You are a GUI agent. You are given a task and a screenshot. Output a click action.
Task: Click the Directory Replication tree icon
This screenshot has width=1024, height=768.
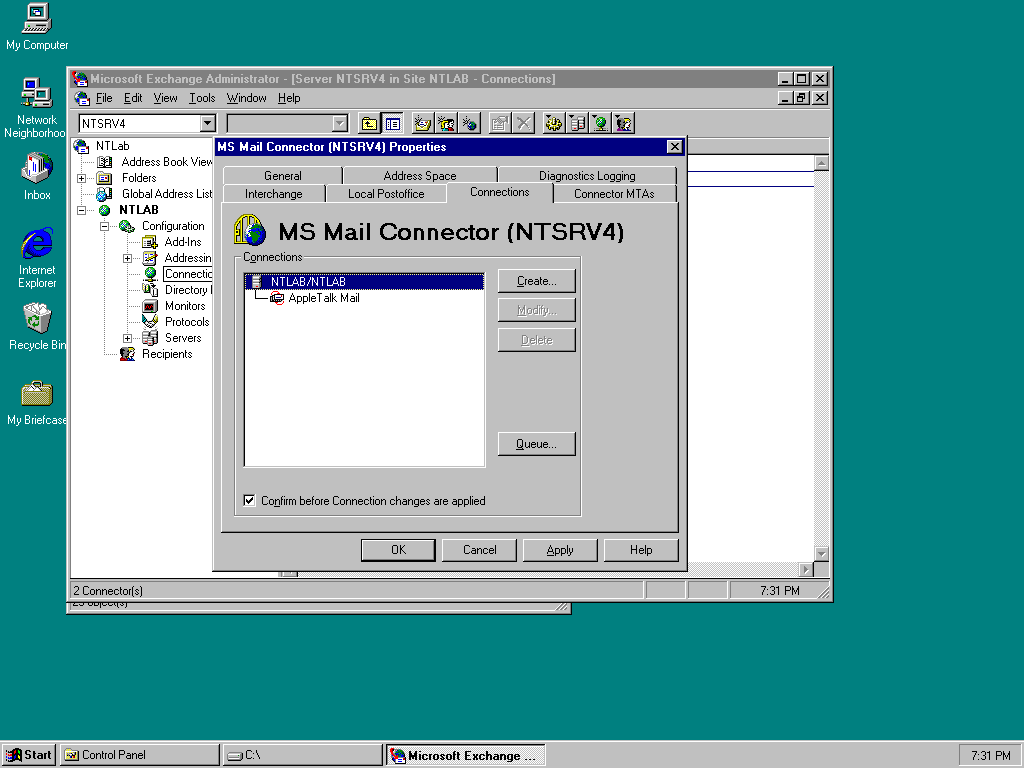pyautogui.click(x=150, y=290)
